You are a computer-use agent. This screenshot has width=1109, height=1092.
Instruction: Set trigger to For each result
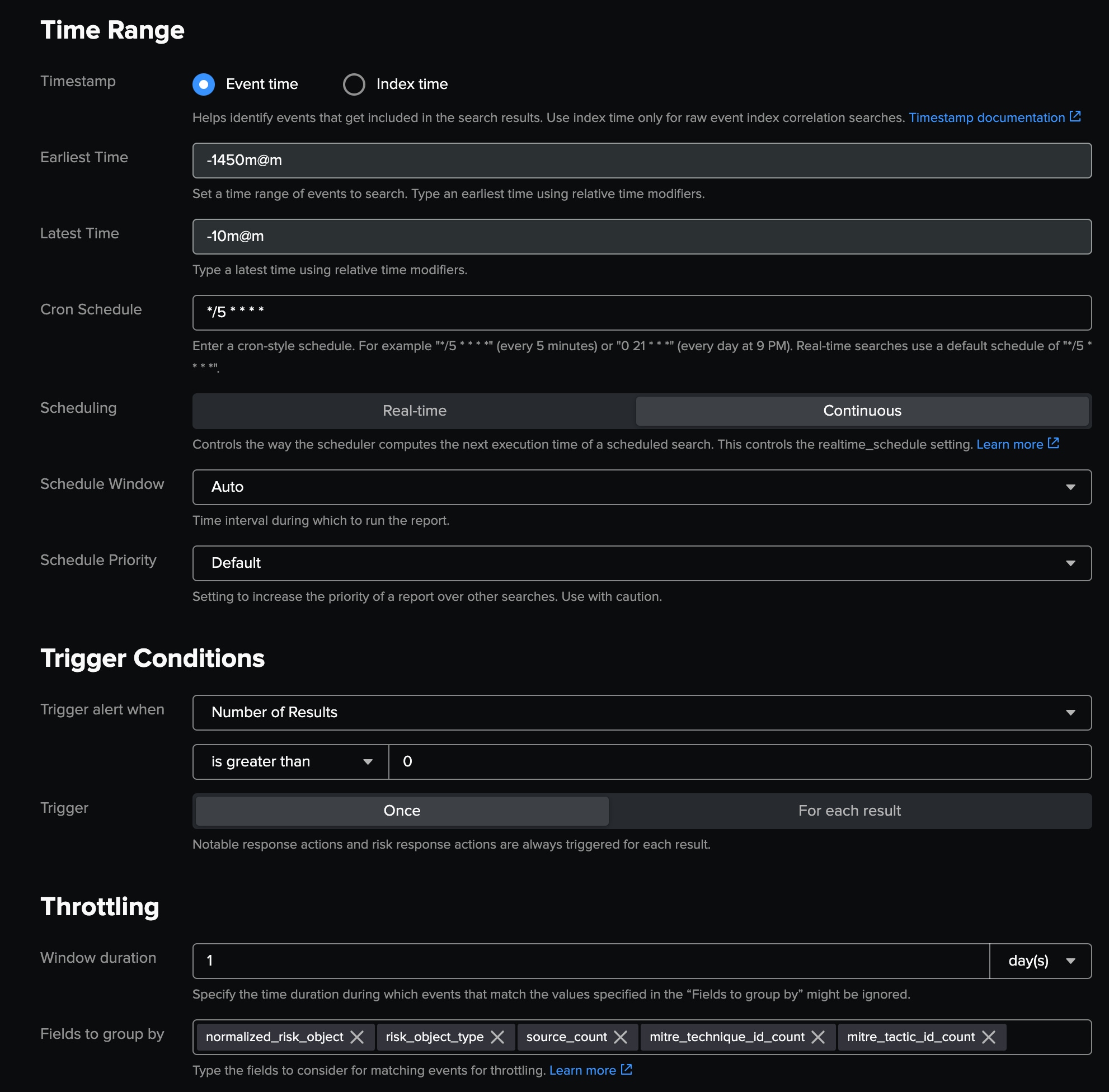pos(849,811)
